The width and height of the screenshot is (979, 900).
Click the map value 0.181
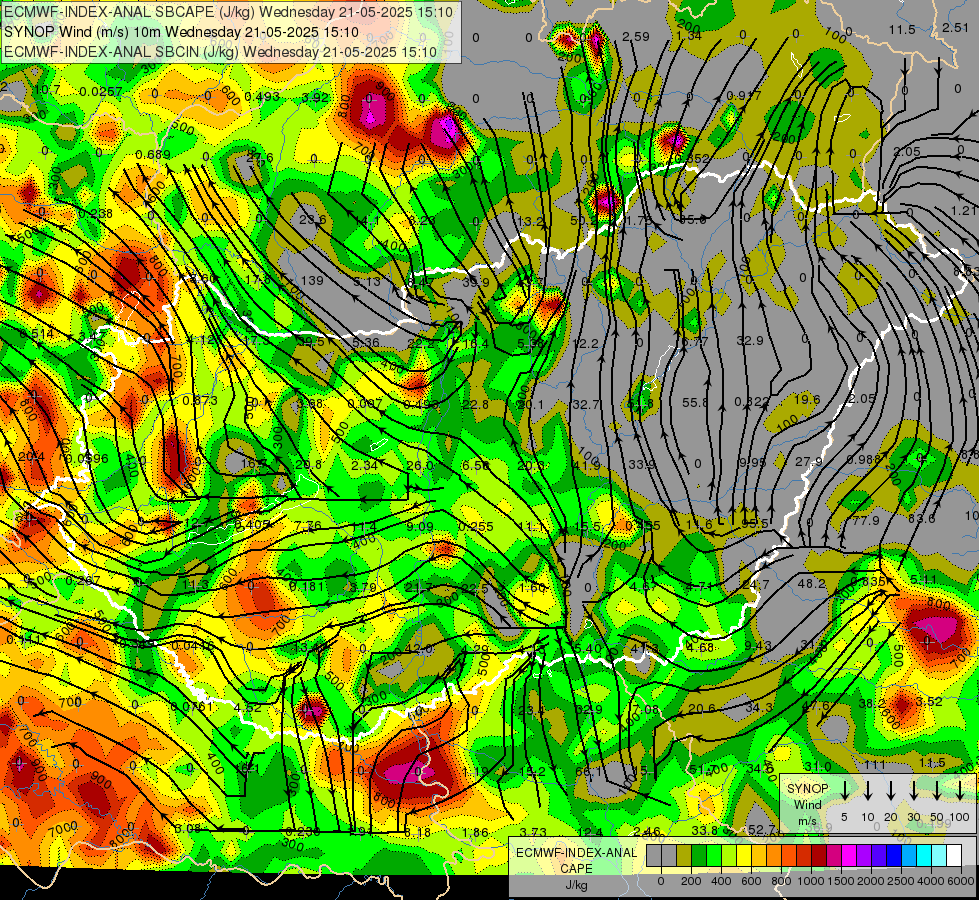[307, 586]
